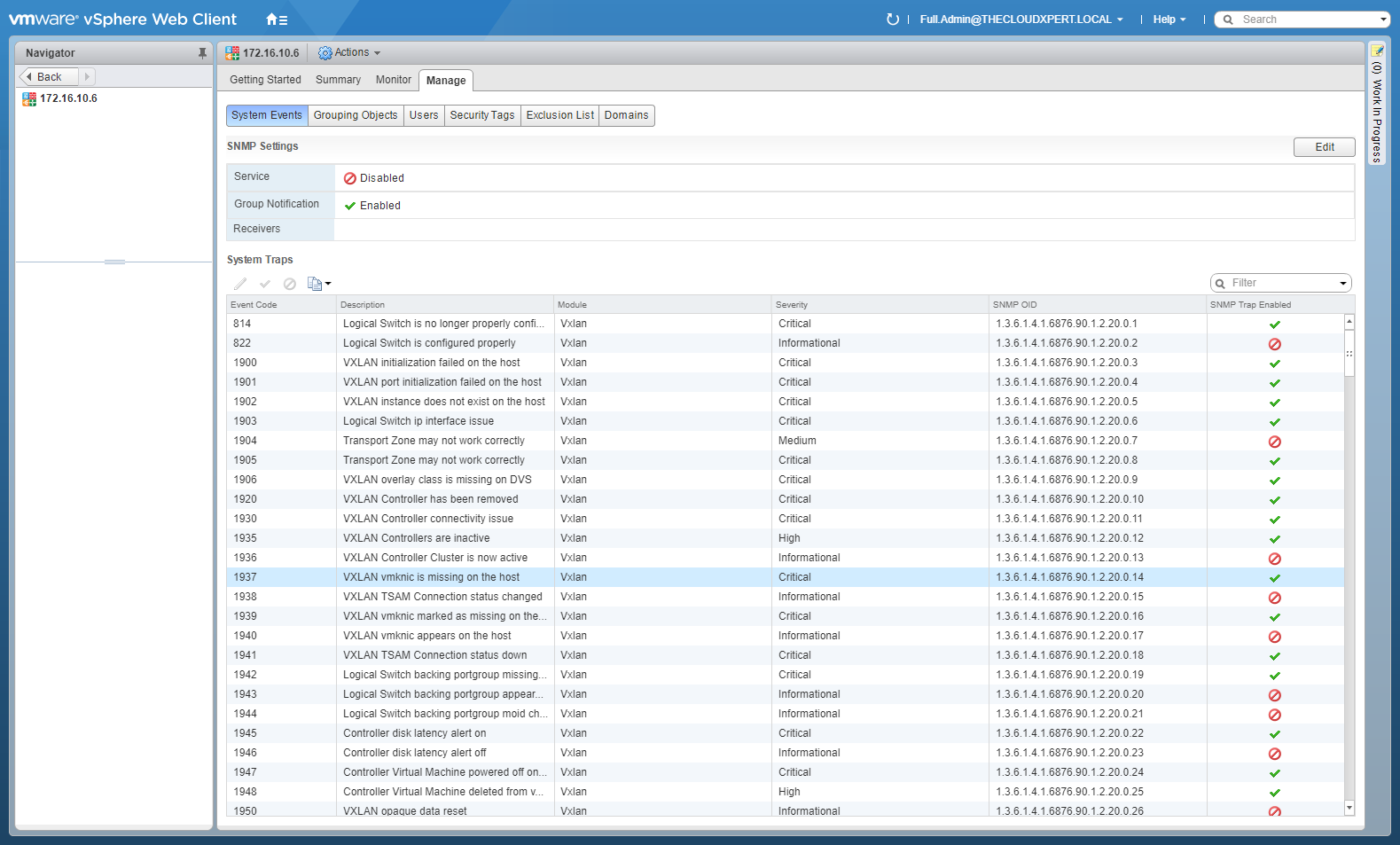1400x845 pixels.
Task: Select the Grouping Objects tab
Action: coord(356,115)
